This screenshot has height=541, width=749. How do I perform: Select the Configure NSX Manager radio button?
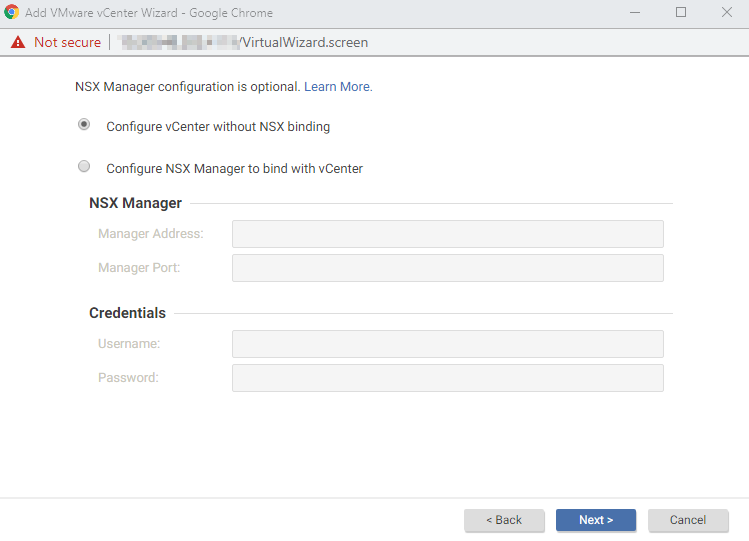(84, 167)
